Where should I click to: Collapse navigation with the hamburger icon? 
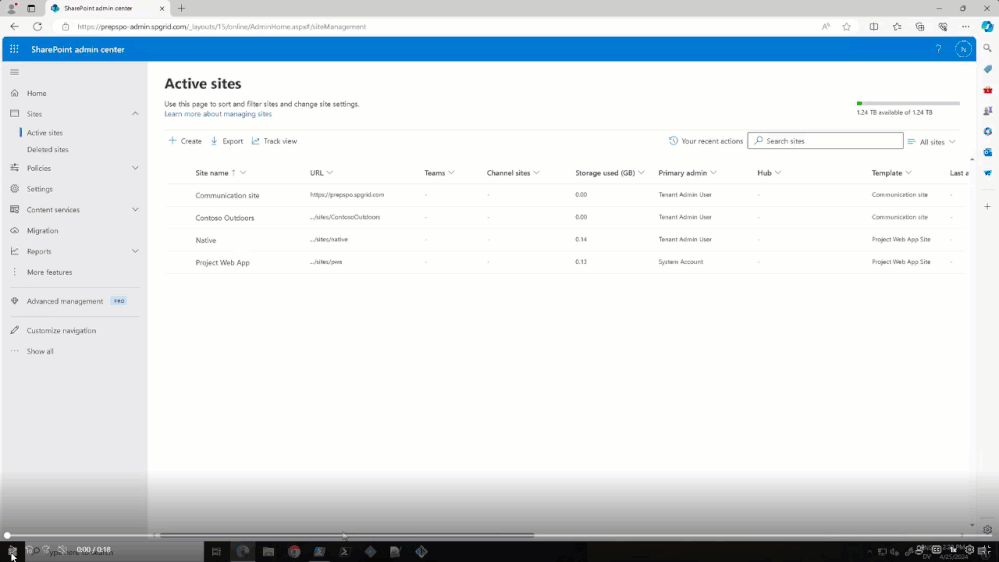15,72
